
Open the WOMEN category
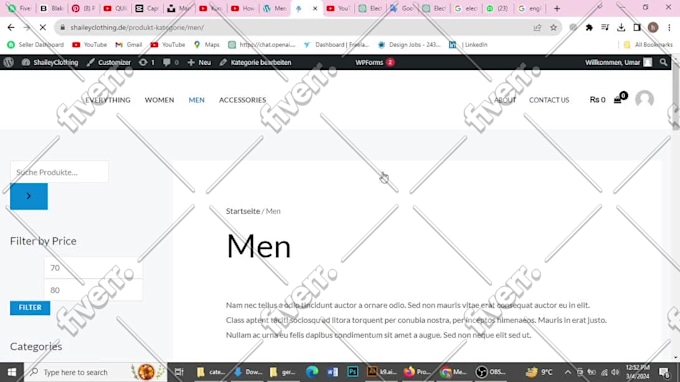[159, 100]
